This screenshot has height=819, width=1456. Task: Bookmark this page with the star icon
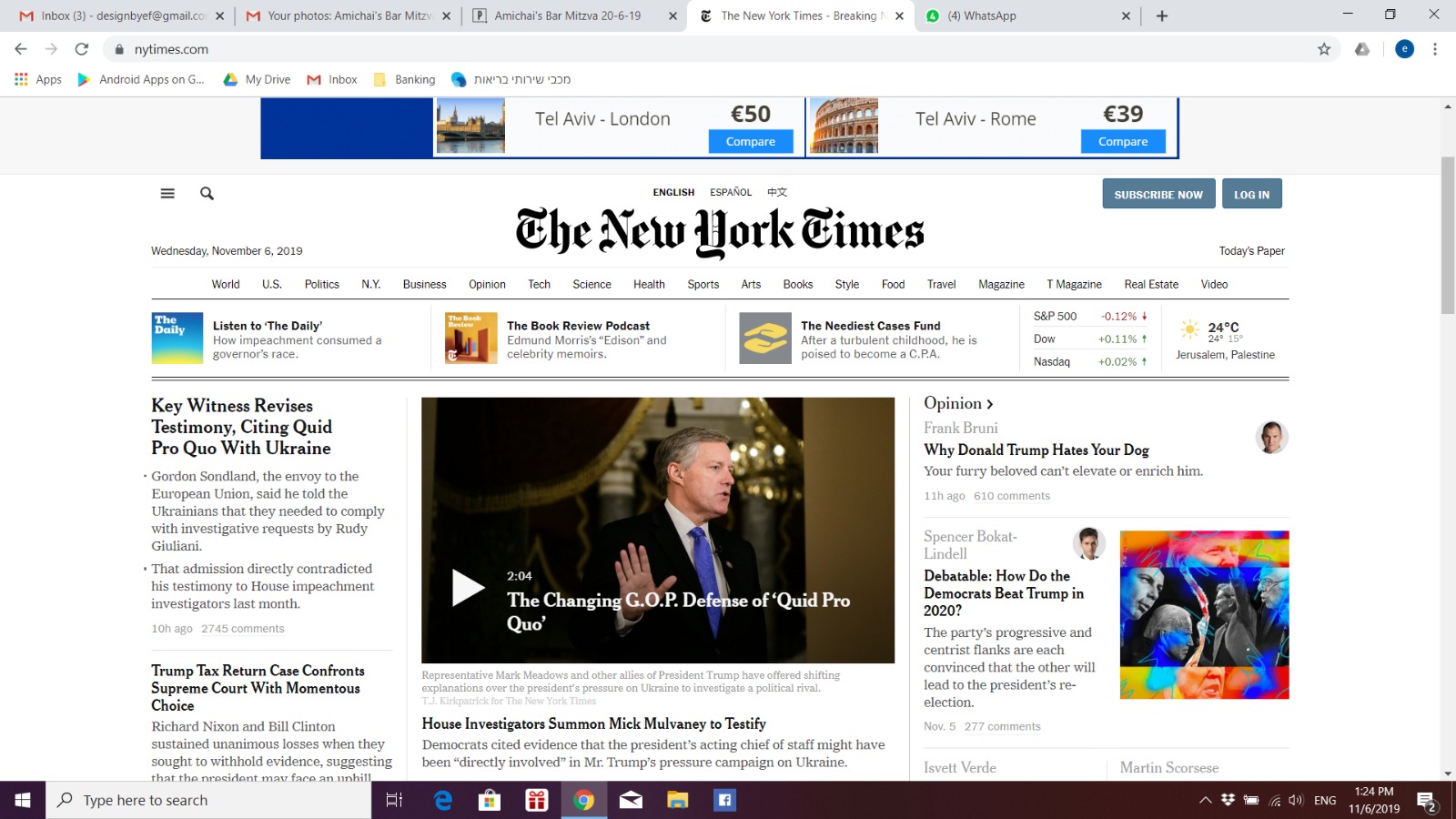point(1324,49)
